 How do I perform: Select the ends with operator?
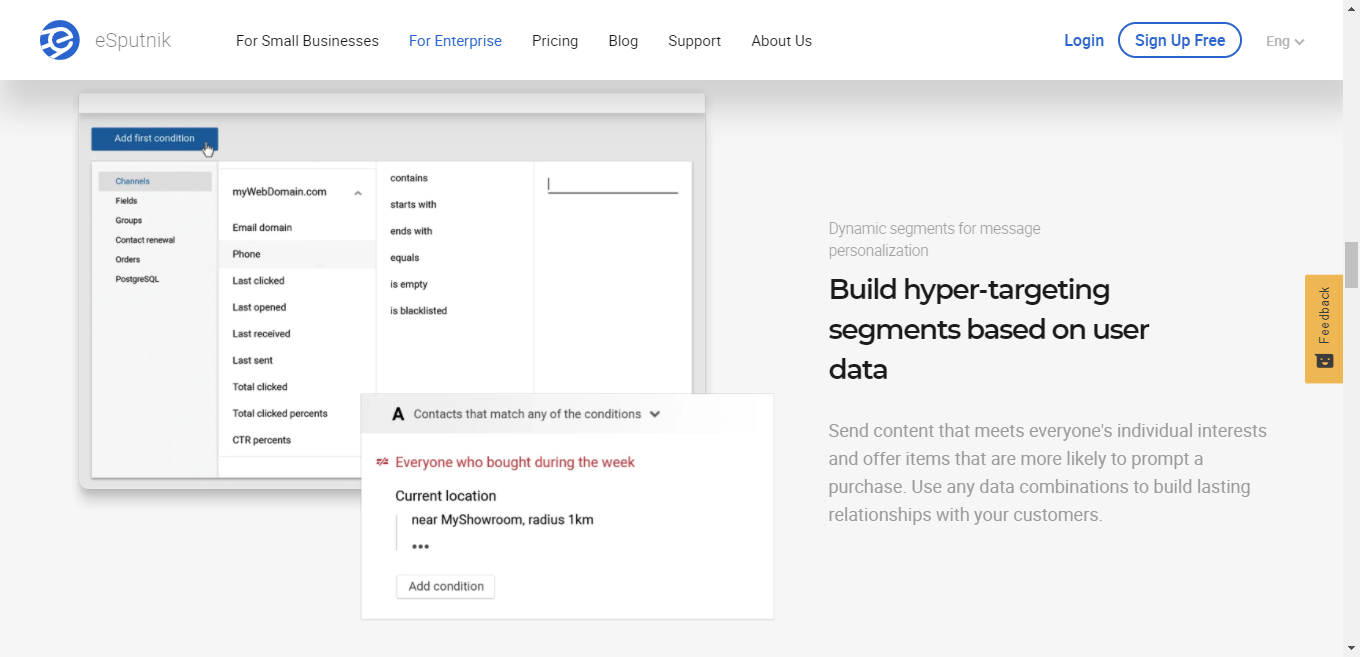(411, 231)
